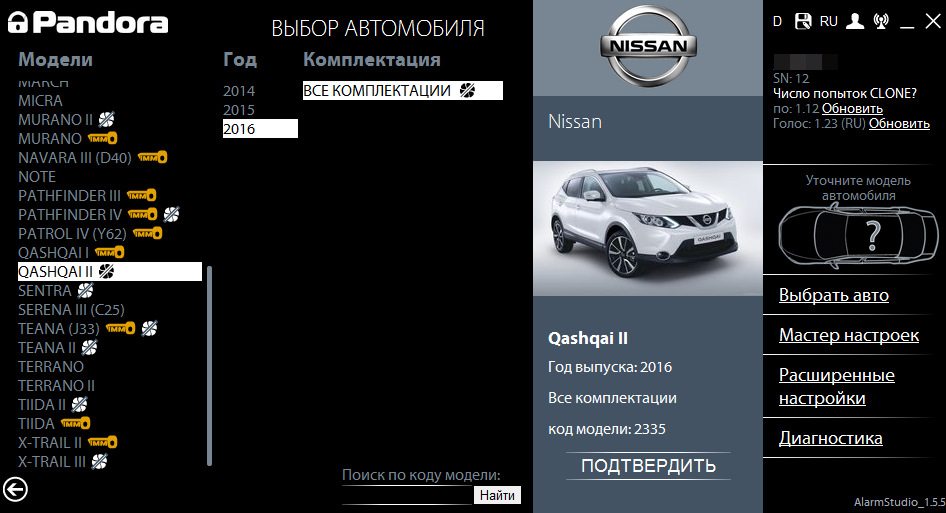The height and width of the screenshot is (513, 946).
Task: Select ВСЕ КОМПЛЕКТАЦИИ trim option
Action: tap(402, 91)
